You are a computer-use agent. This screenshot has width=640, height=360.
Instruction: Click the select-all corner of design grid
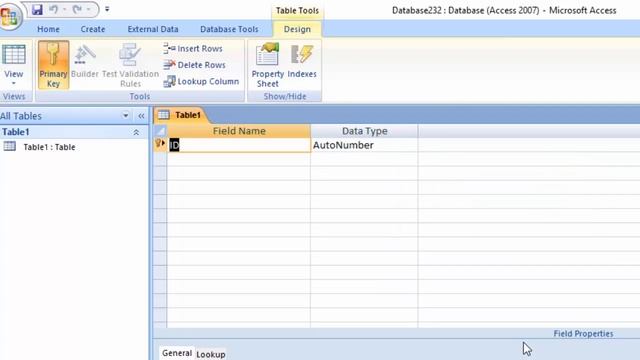160,131
